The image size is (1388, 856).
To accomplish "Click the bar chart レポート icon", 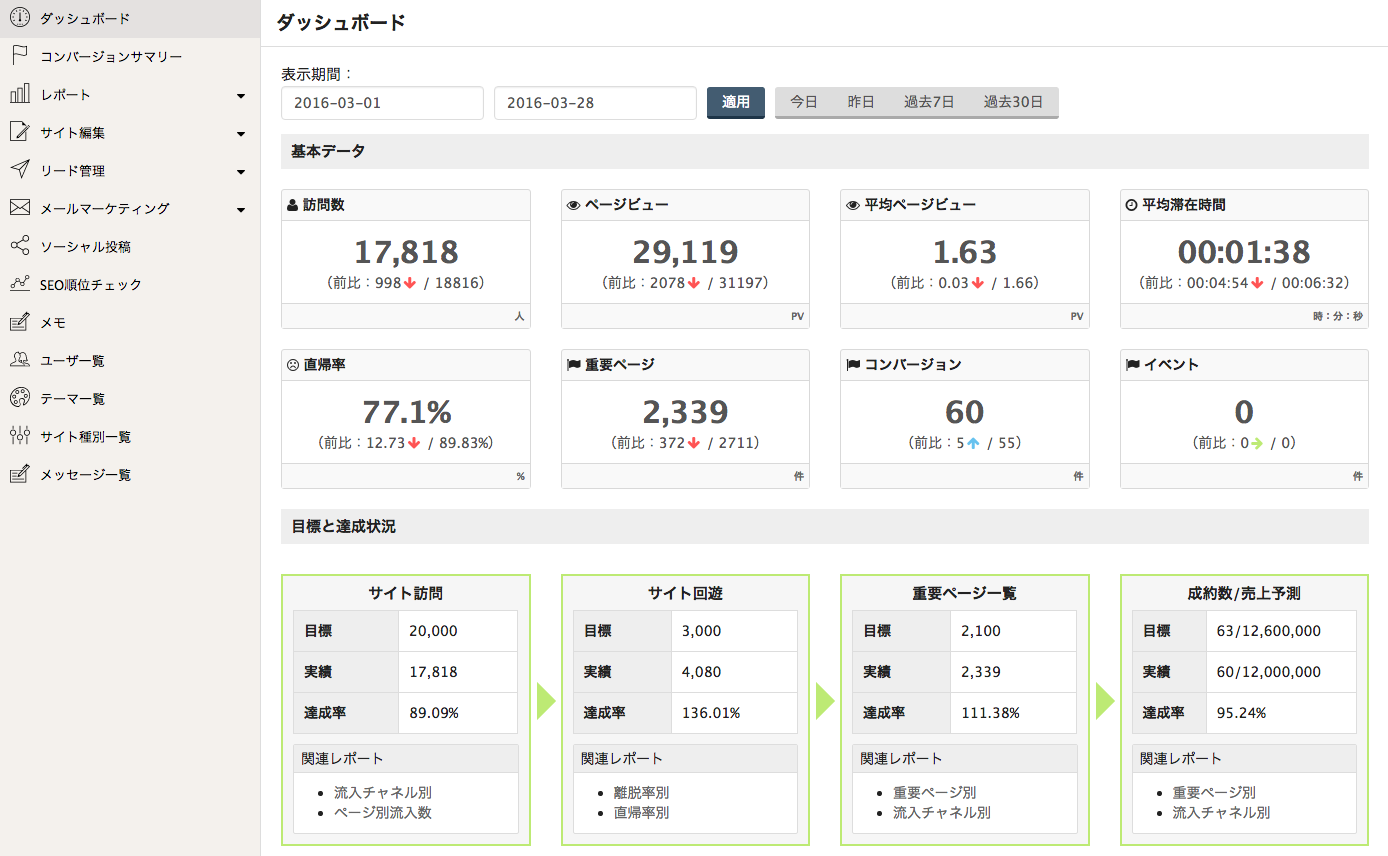I will click(x=19, y=94).
